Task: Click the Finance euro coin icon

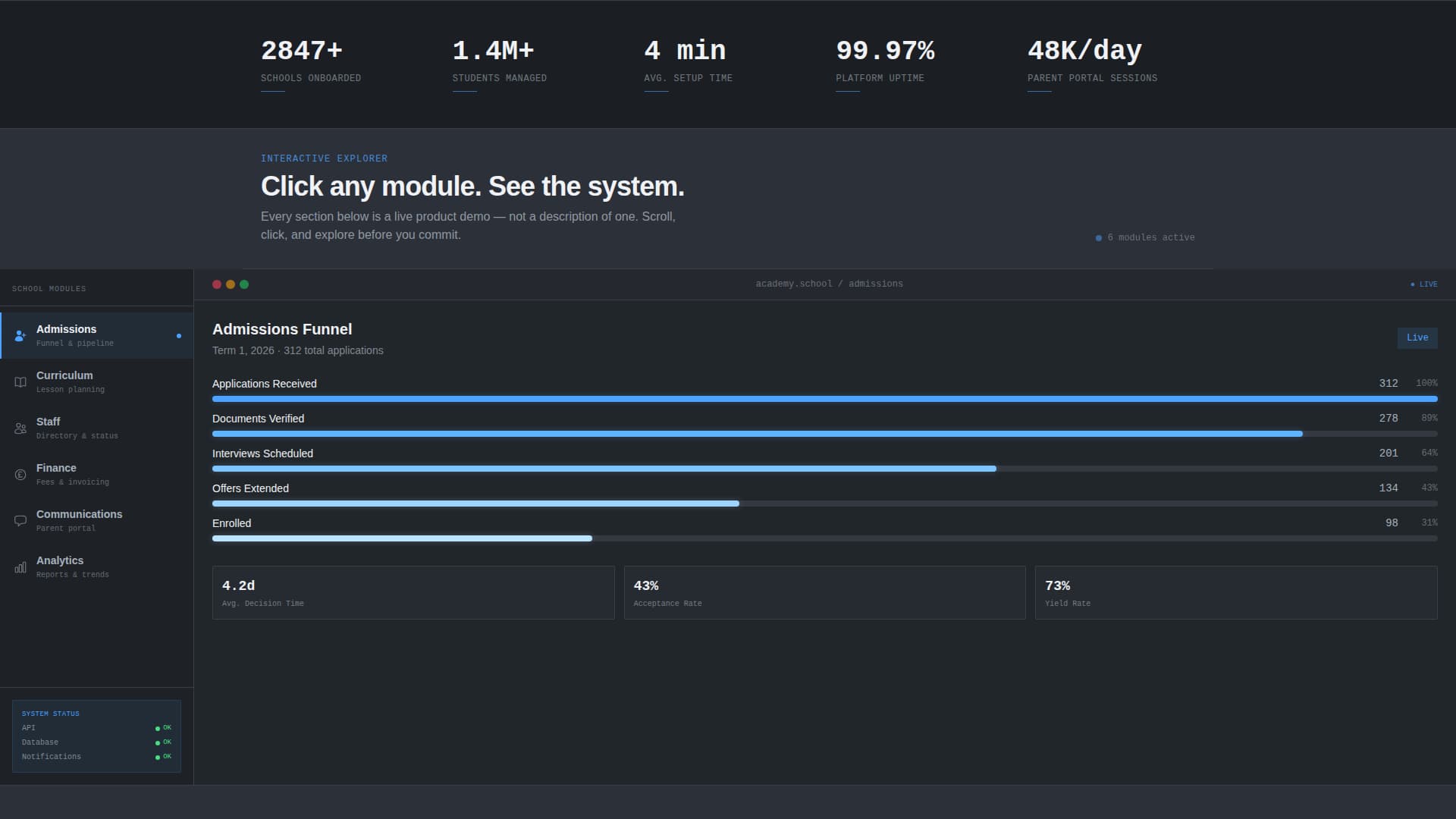Action: (20, 475)
